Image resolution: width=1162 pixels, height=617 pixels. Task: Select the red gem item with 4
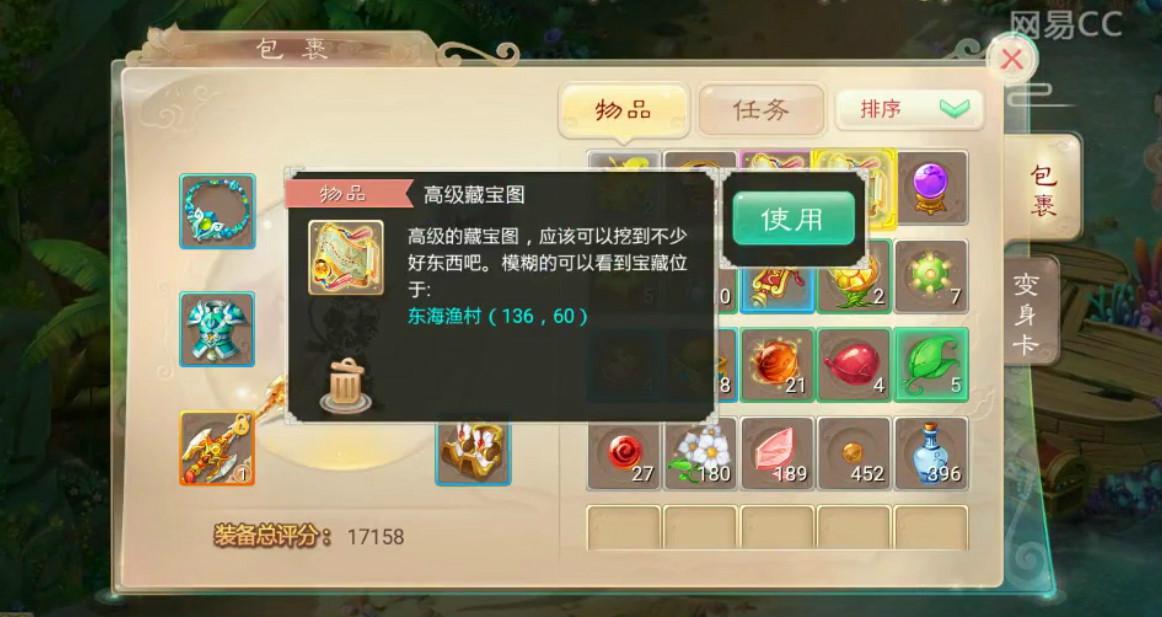(854, 364)
